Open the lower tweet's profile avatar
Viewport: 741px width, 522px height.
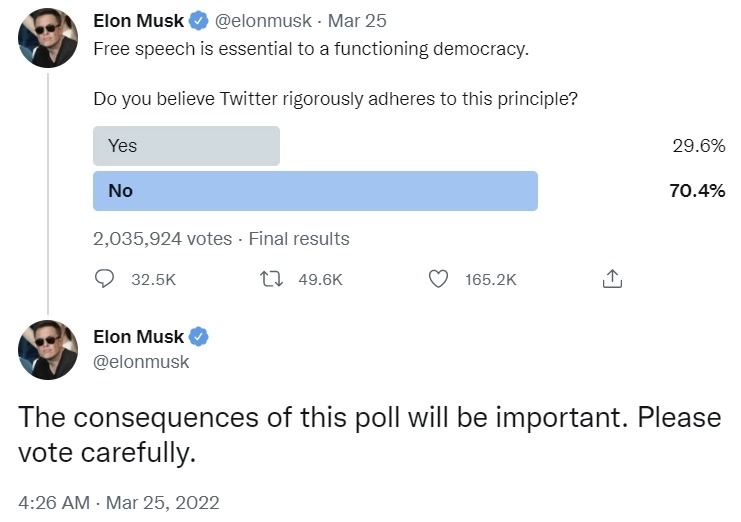(x=48, y=350)
